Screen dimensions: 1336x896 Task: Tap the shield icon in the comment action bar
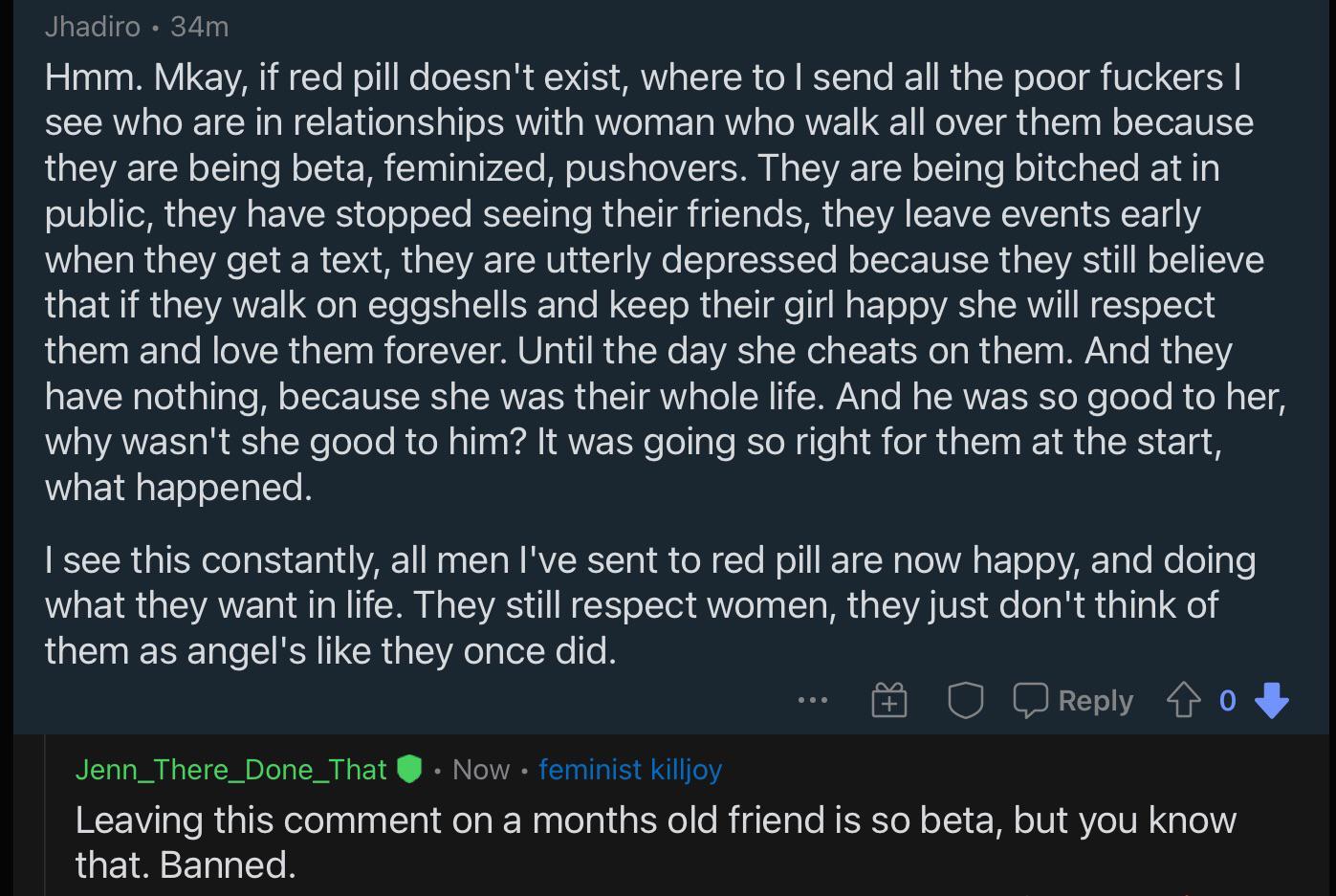click(966, 699)
